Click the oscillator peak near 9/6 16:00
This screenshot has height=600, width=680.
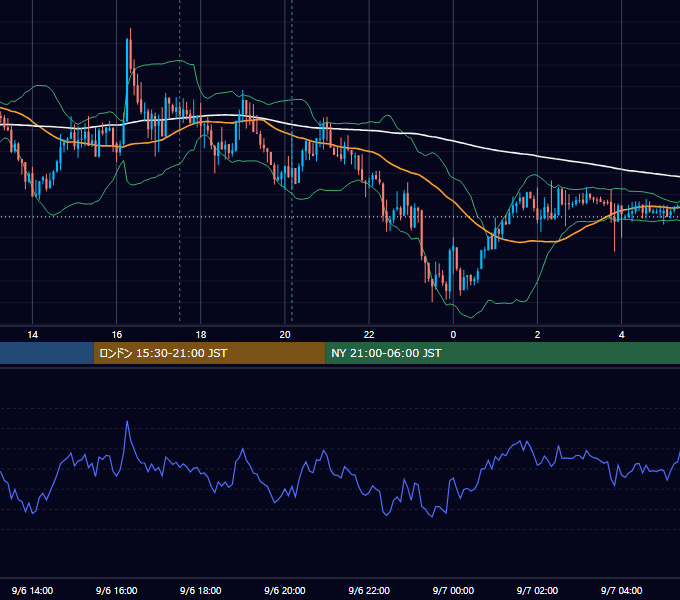click(x=127, y=423)
